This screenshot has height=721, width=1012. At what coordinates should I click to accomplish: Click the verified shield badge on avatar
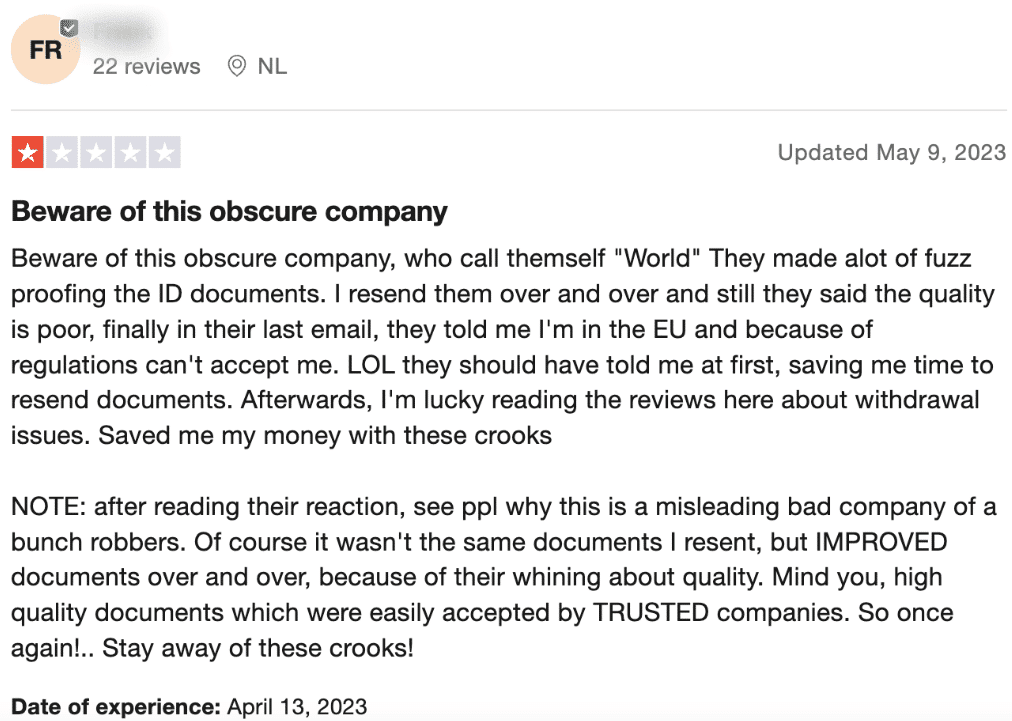point(69,28)
